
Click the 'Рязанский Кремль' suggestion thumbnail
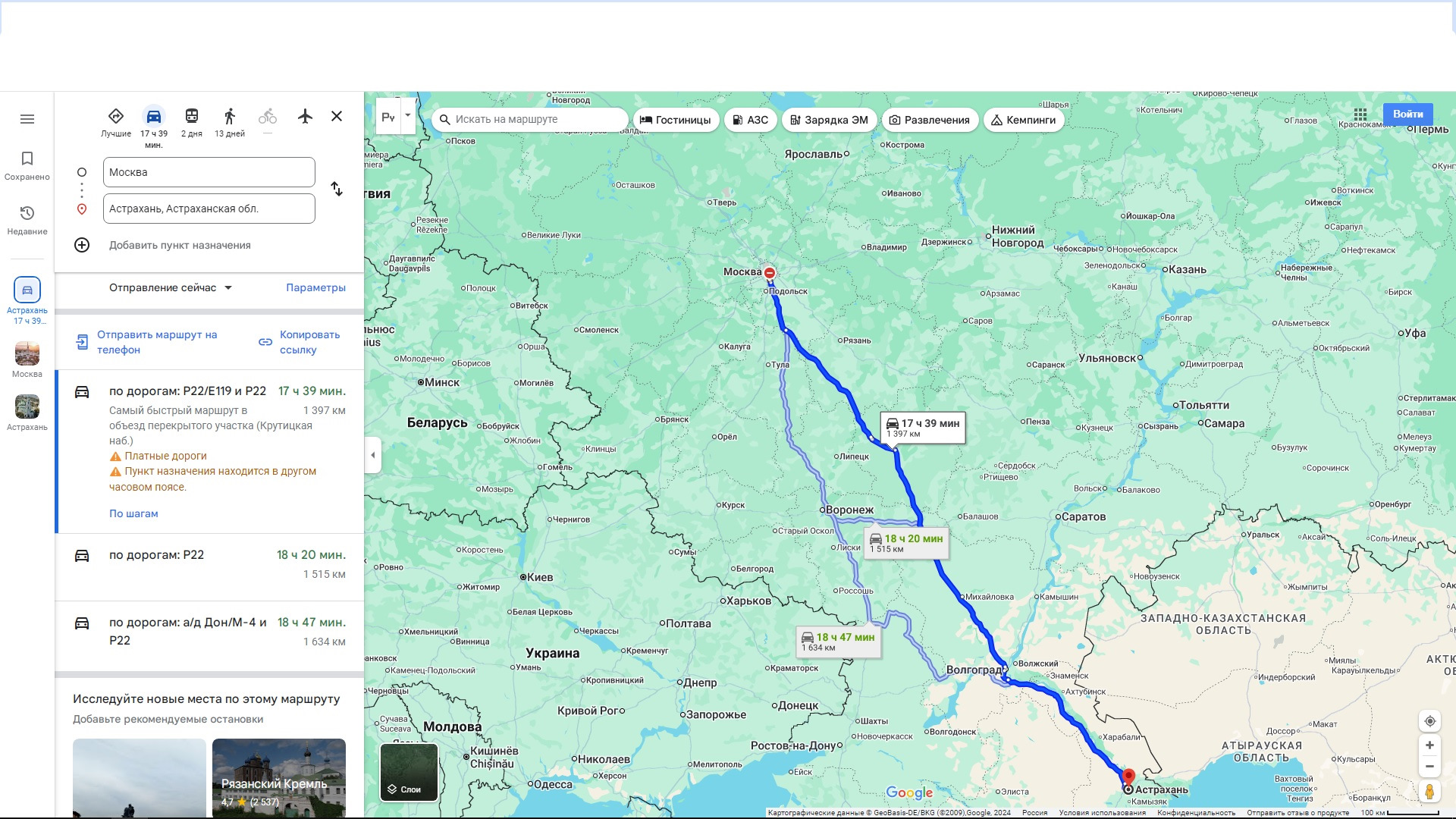278,776
